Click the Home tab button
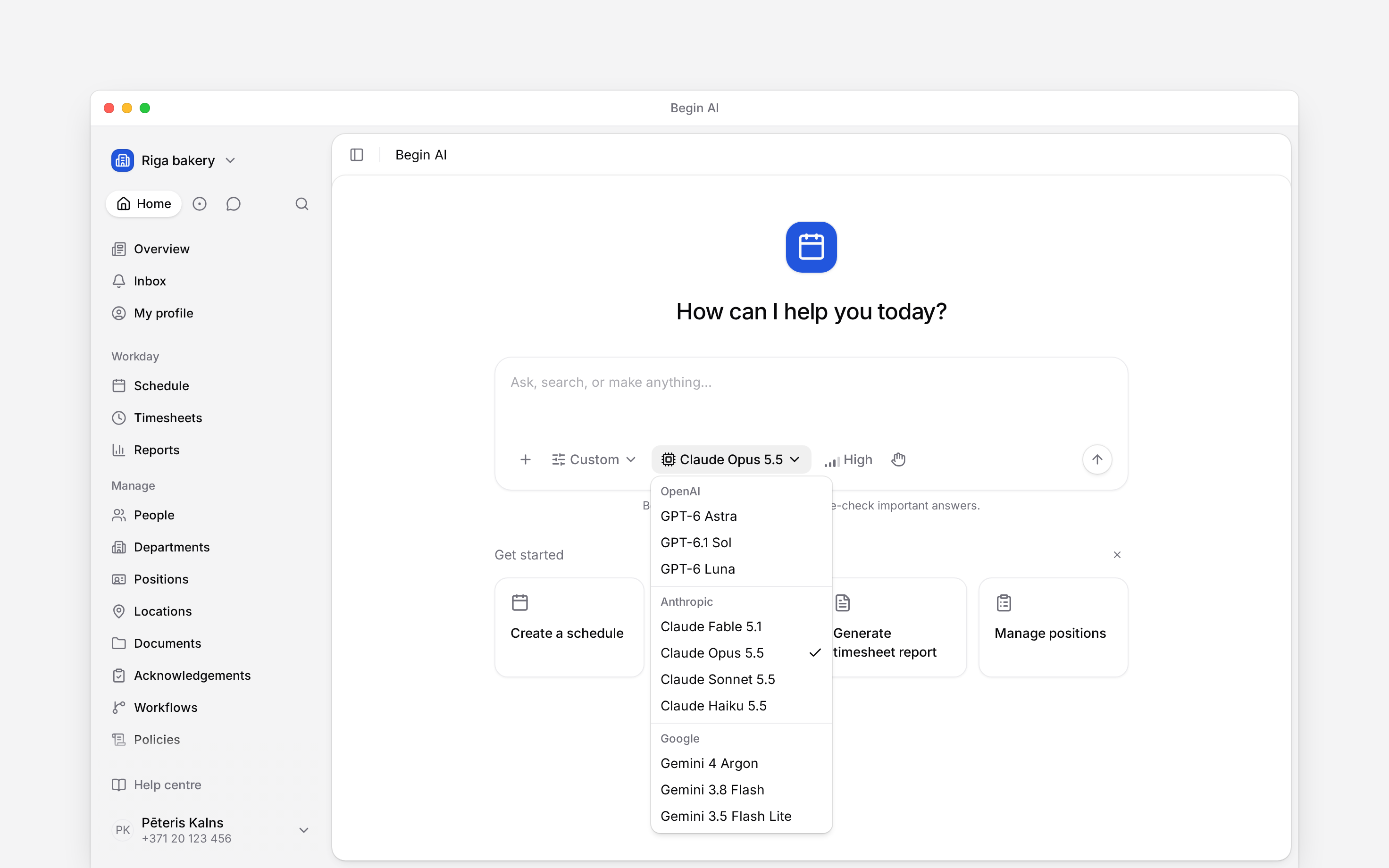This screenshot has height=868, width=1389. click(x=143, y=204)
